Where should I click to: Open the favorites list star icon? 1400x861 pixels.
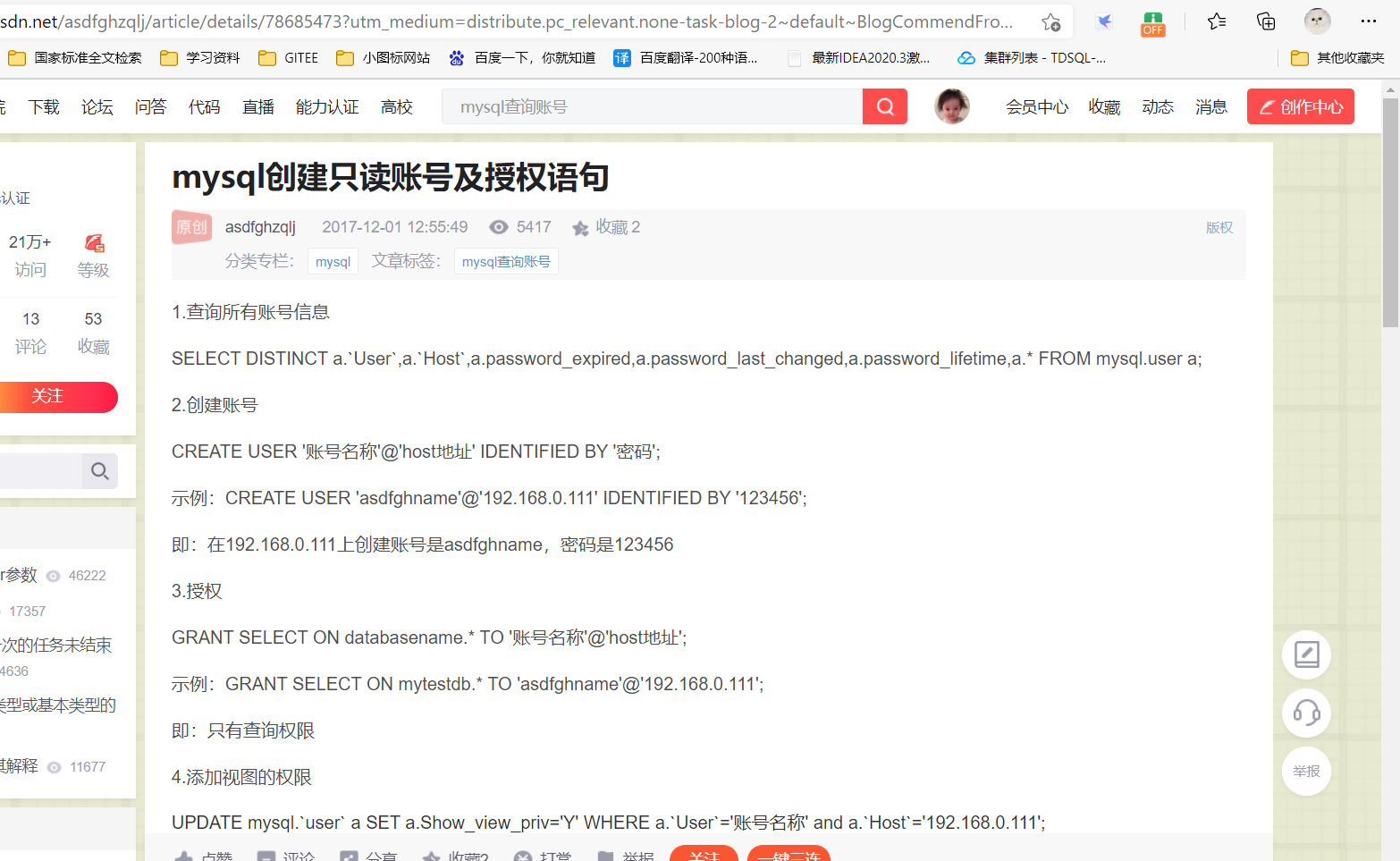pyautogui.click(x=1216, y=20)
